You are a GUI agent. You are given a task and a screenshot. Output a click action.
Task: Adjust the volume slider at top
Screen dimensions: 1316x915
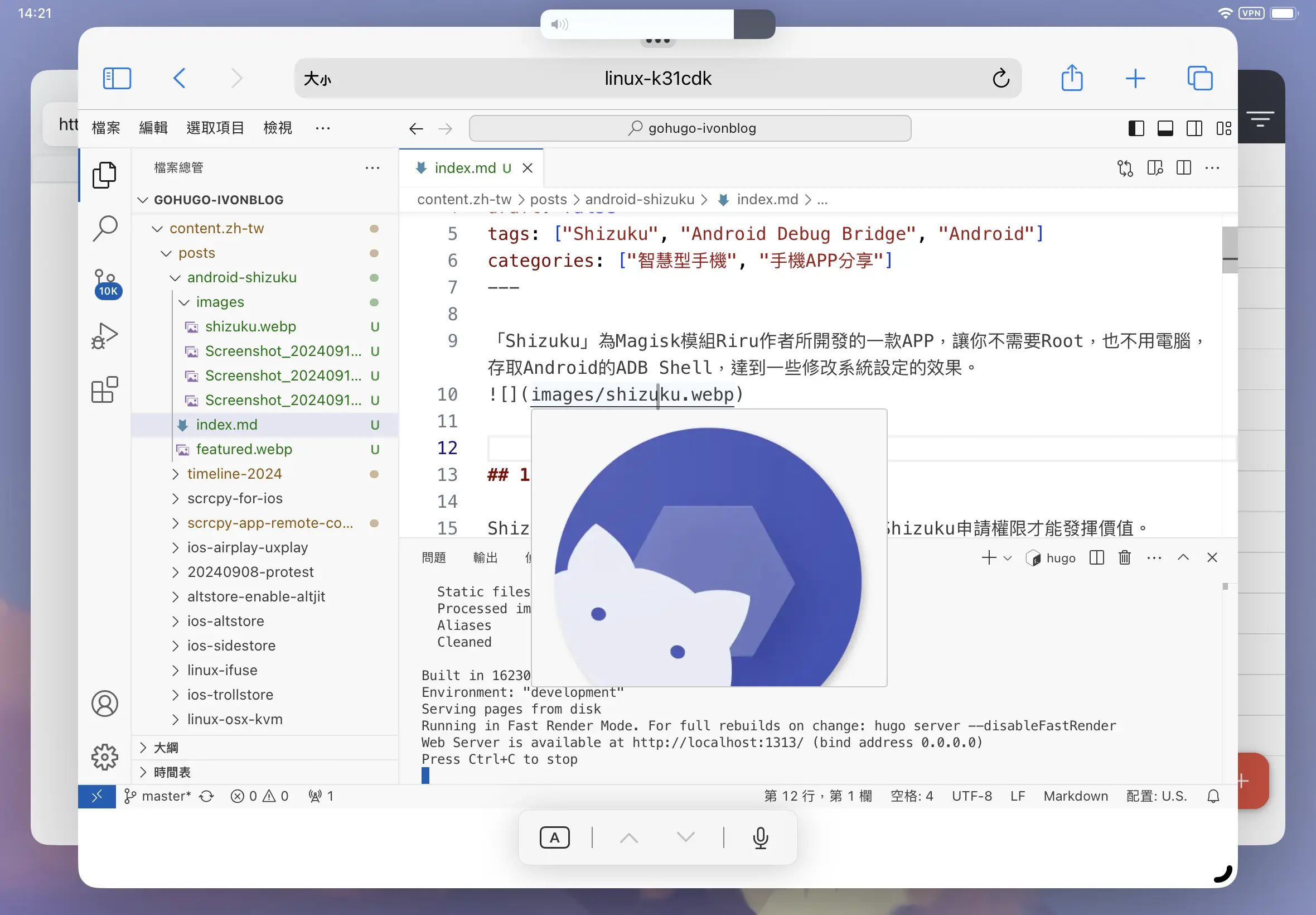(x=656, y=24)
